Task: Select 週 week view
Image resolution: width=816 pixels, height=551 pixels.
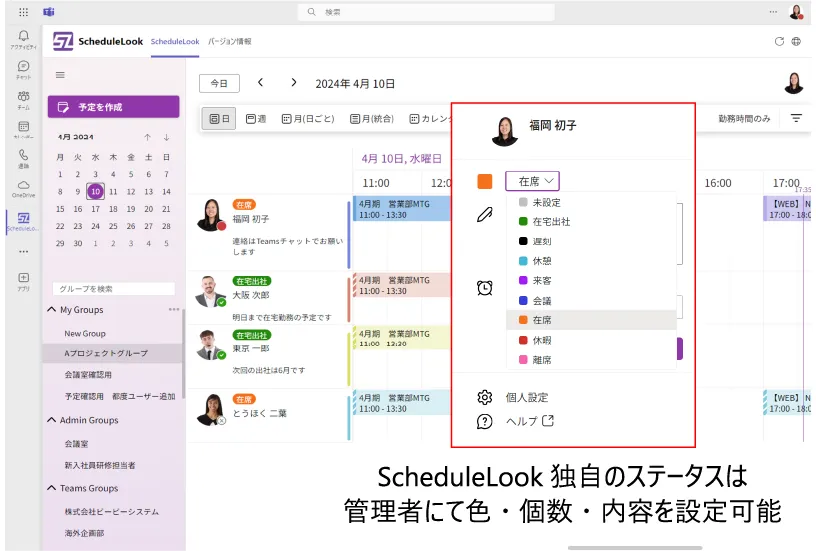Action: click(x=256, y=119)
